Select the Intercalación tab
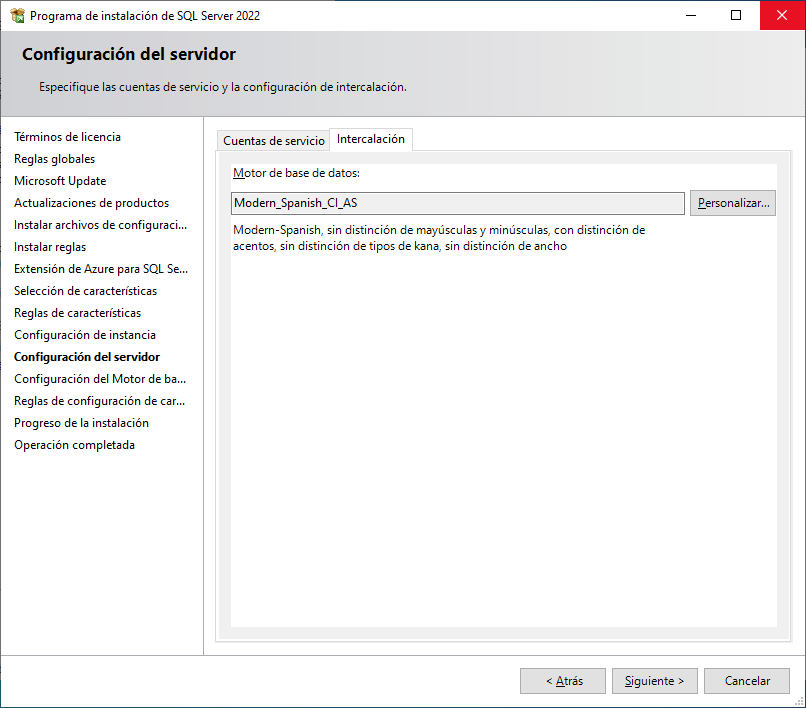806x708 pixels. (x=371, y=139)
